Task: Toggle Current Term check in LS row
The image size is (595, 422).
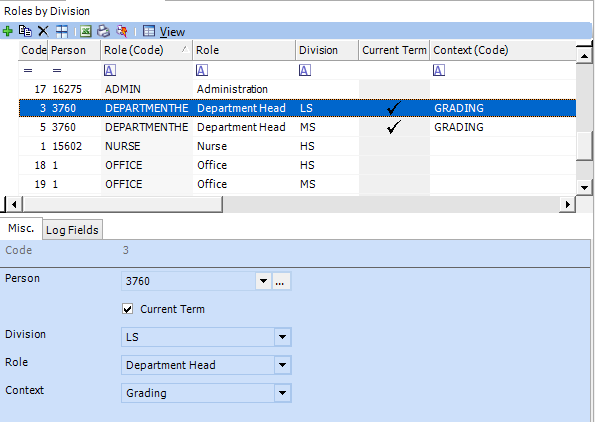Action: click(x=394, y=108)
